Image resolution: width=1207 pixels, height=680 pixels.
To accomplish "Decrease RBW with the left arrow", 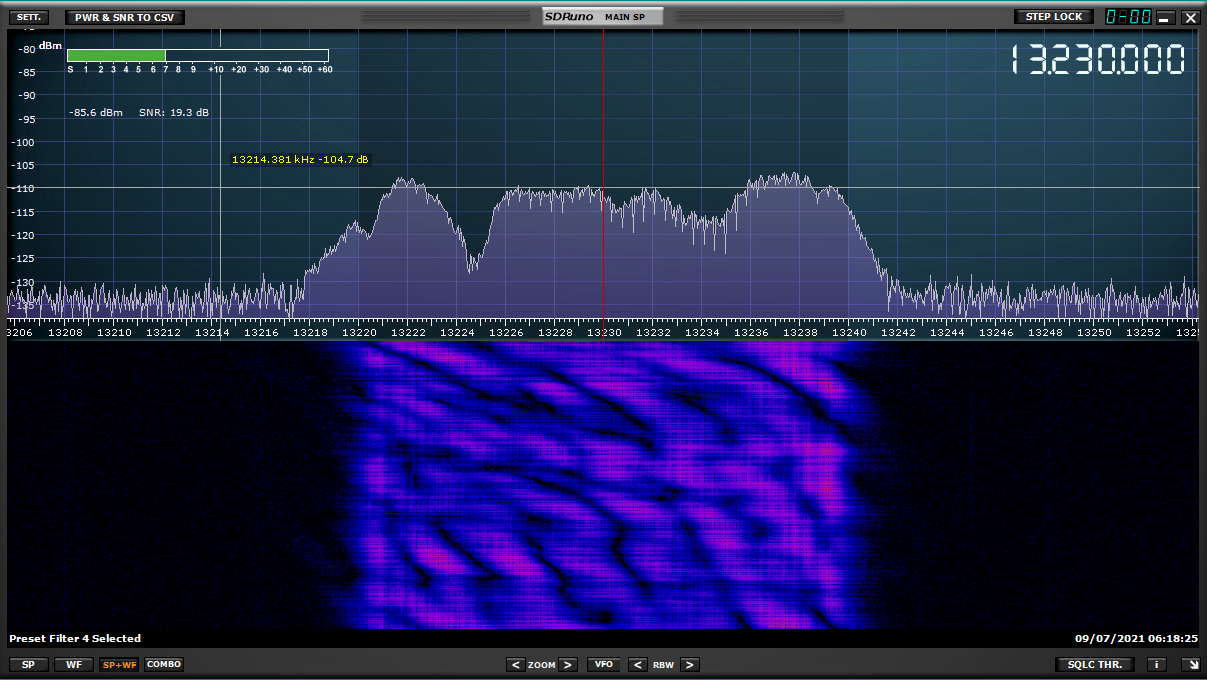I will pos(638,665).
